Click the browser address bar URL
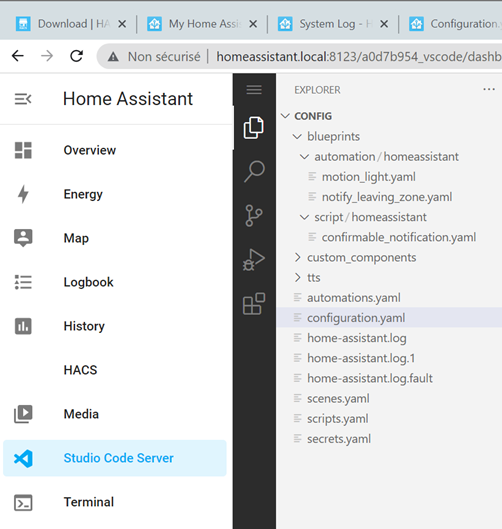Image resolution: width=502 pixels, height=529 pixels. click(x=359, y=57)
